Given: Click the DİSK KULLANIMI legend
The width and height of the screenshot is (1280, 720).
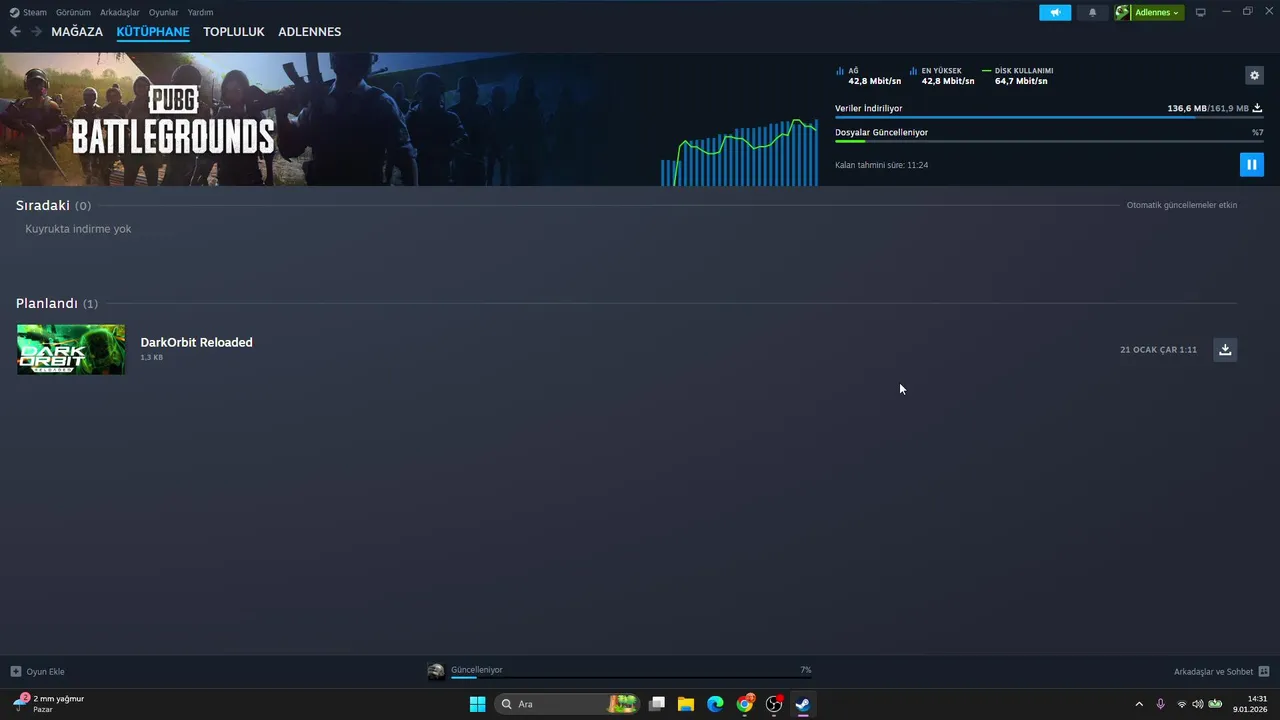Looking at the screenshot, I should 1018,76.
